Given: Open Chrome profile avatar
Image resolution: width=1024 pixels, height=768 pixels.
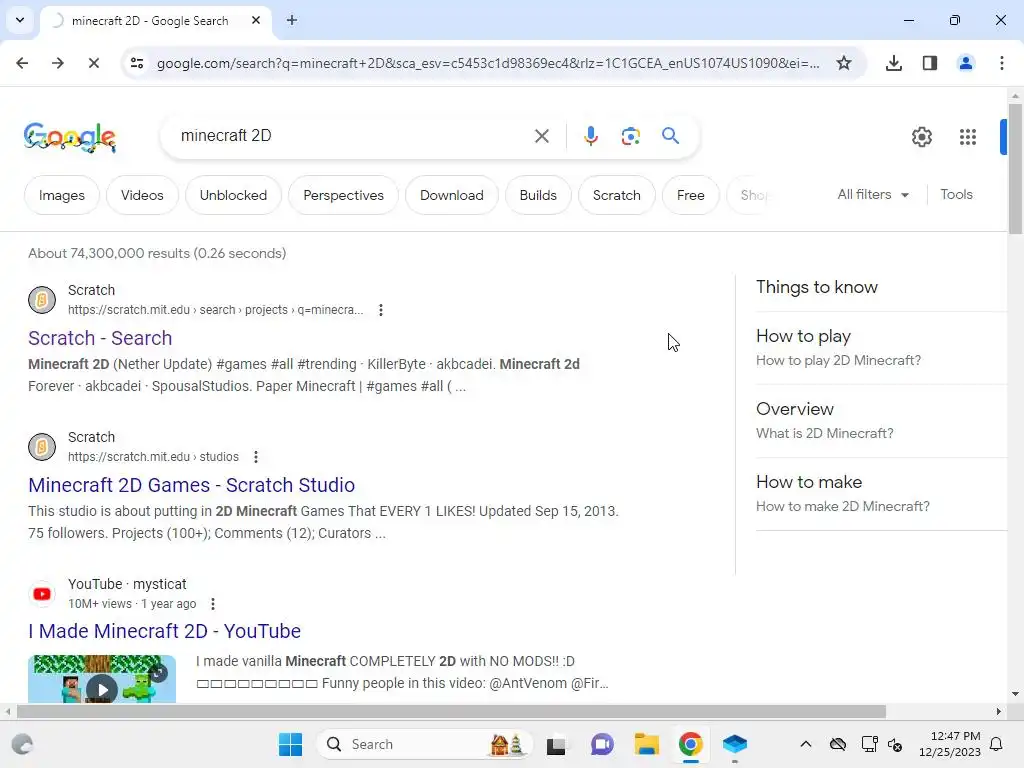Looking at the screenshot, I should (965, 63).
